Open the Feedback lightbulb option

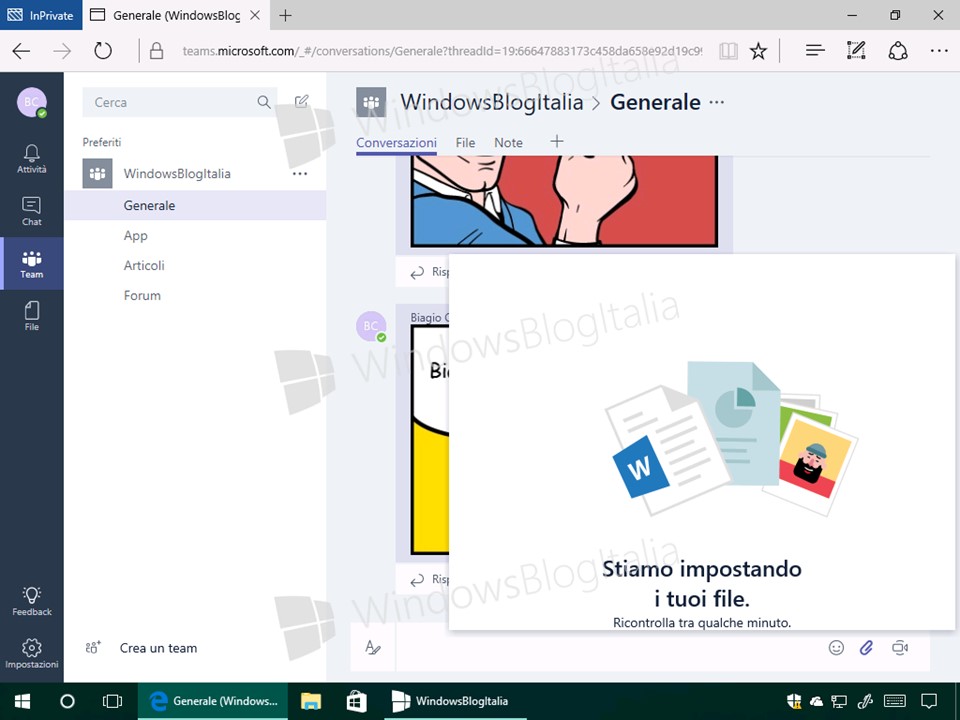click(x=31, y=601)
